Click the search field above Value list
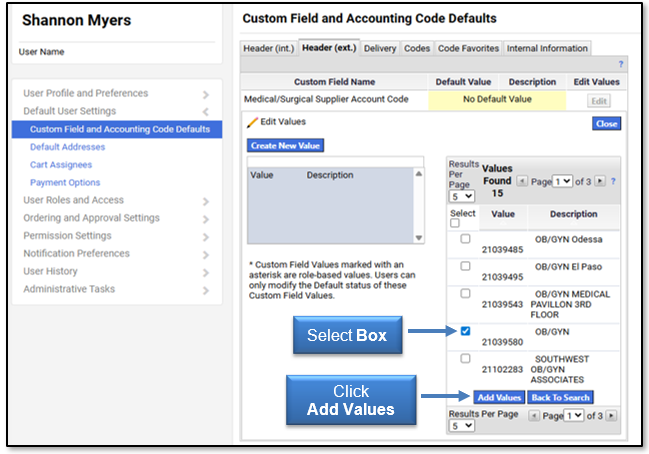The image size is (649, 454). point(335,162)
